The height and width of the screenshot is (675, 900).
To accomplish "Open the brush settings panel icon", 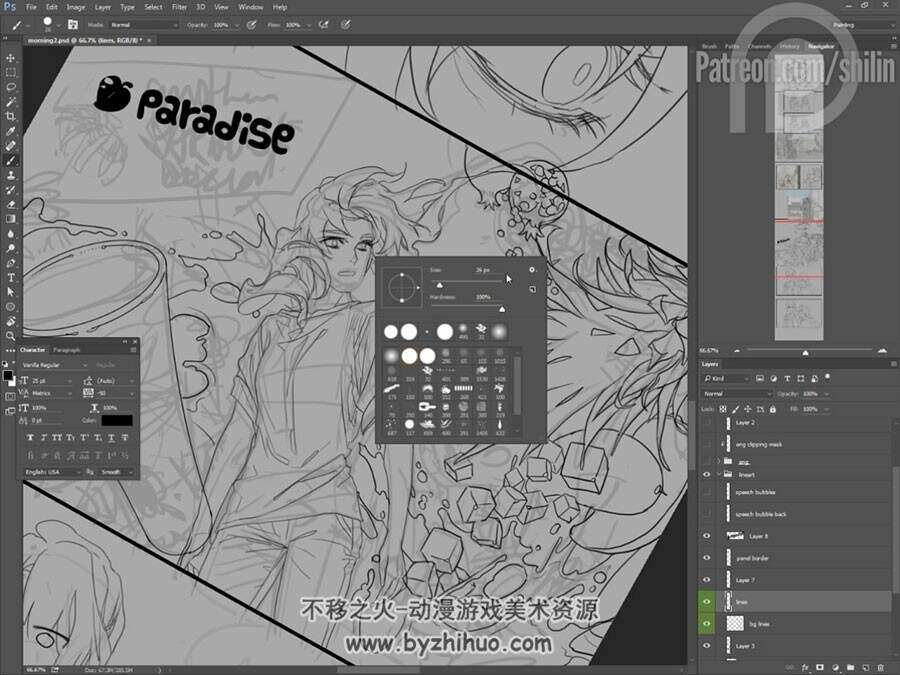I will [73, 25].
